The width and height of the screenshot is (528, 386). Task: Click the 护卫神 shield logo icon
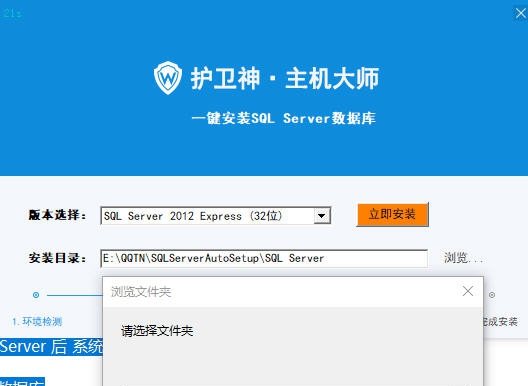click(x=168, y=78)
